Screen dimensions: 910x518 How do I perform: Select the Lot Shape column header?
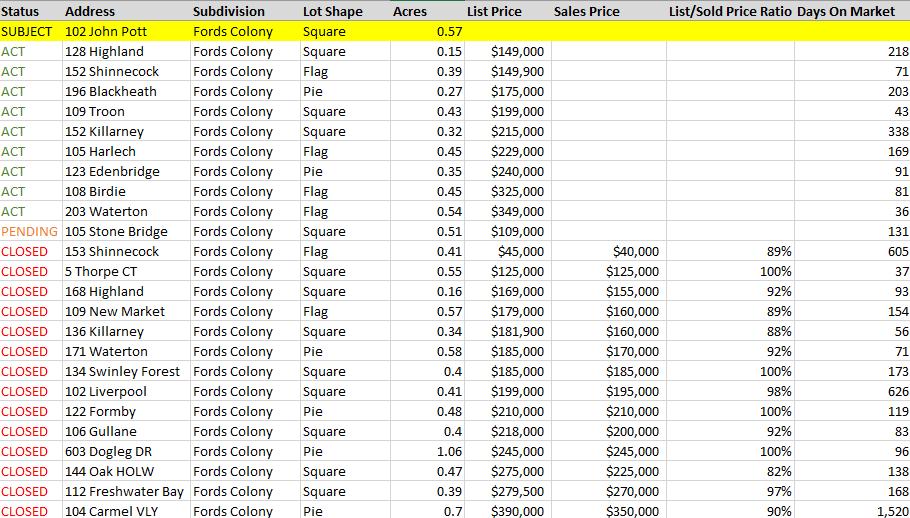pyautogui.click(x=345, y=11)
